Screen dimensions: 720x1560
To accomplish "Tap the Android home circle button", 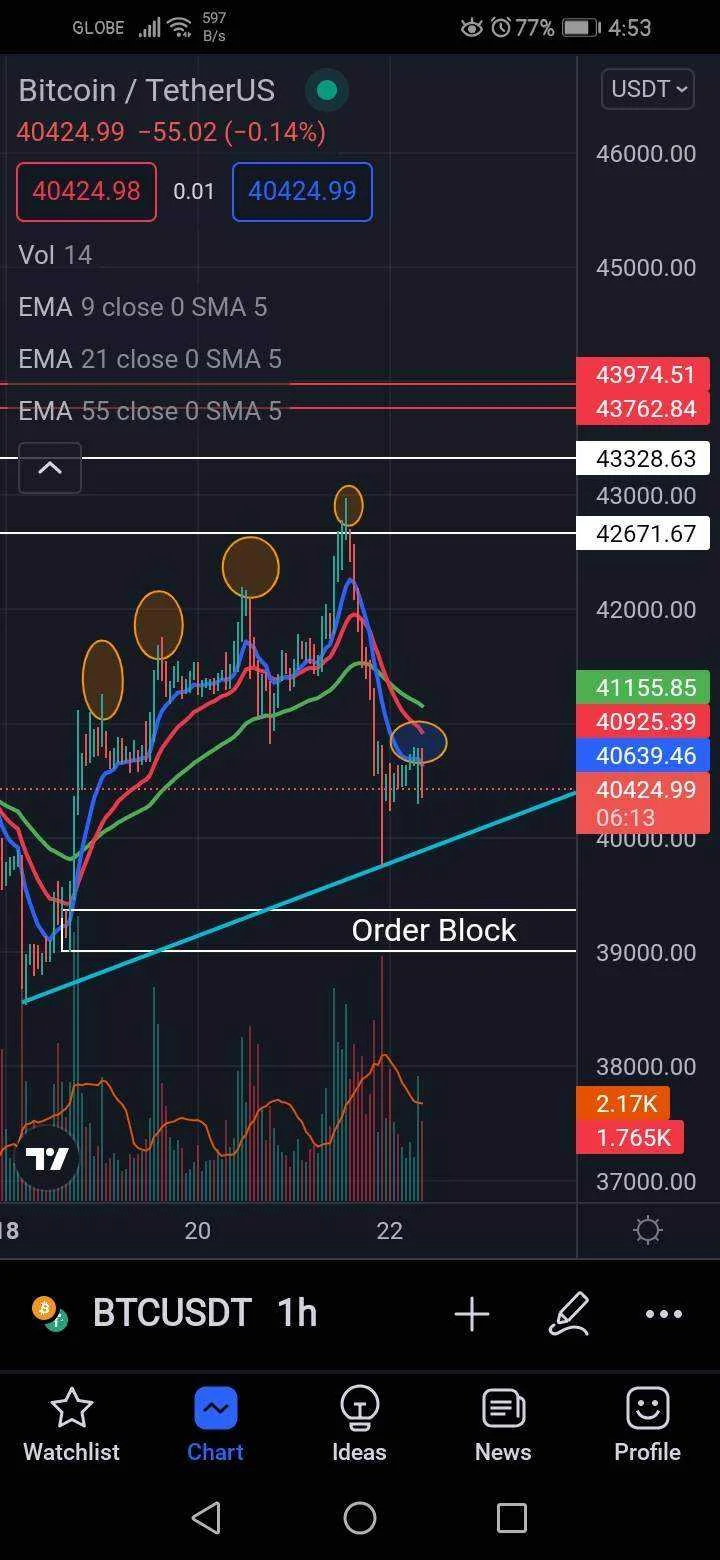I will (360, 1518).
